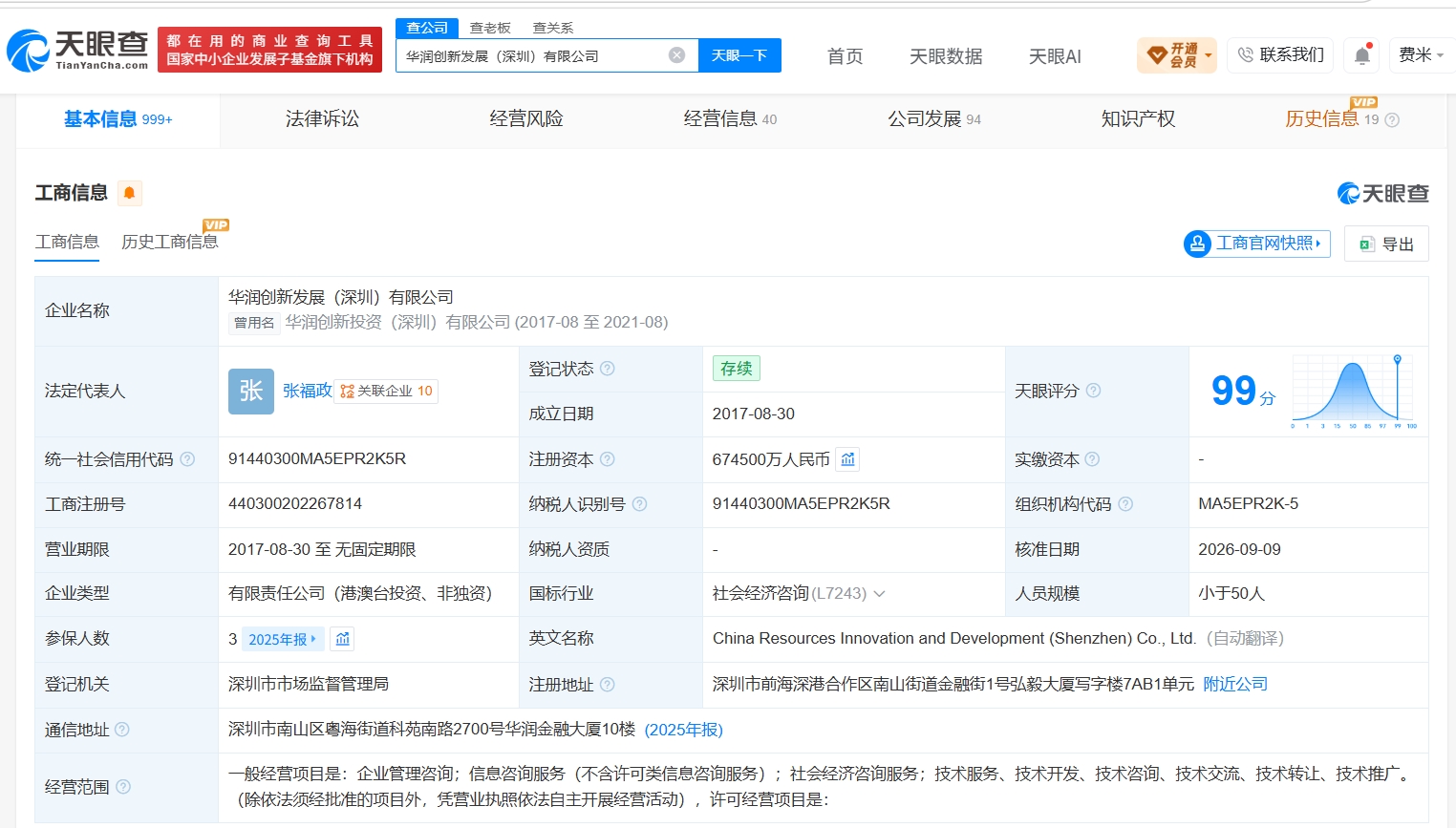Select the 历史工商信息 sub-tab
The height and width of the screenshot is (828, 1456).
tap(170, 243)
